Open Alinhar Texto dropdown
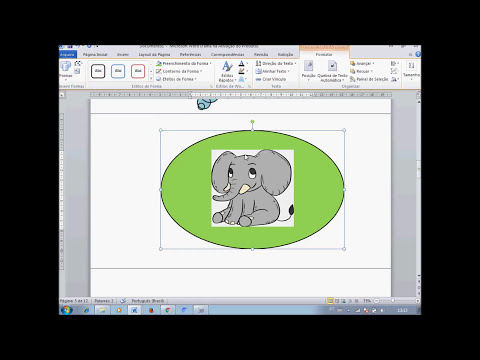This screenshot has width=480, height=360. (273, 71)
